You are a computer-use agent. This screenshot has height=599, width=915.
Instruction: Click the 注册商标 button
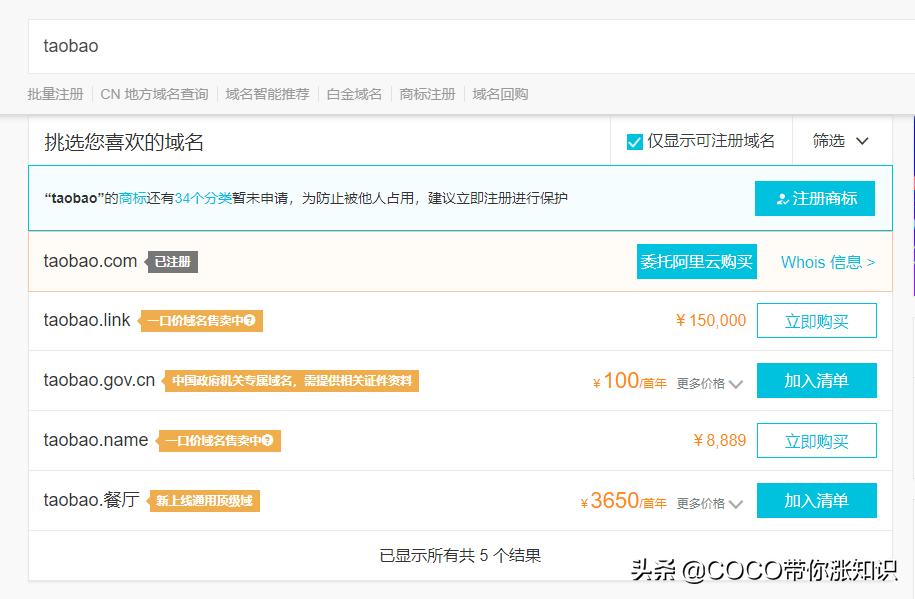click(x=815, y=198)
